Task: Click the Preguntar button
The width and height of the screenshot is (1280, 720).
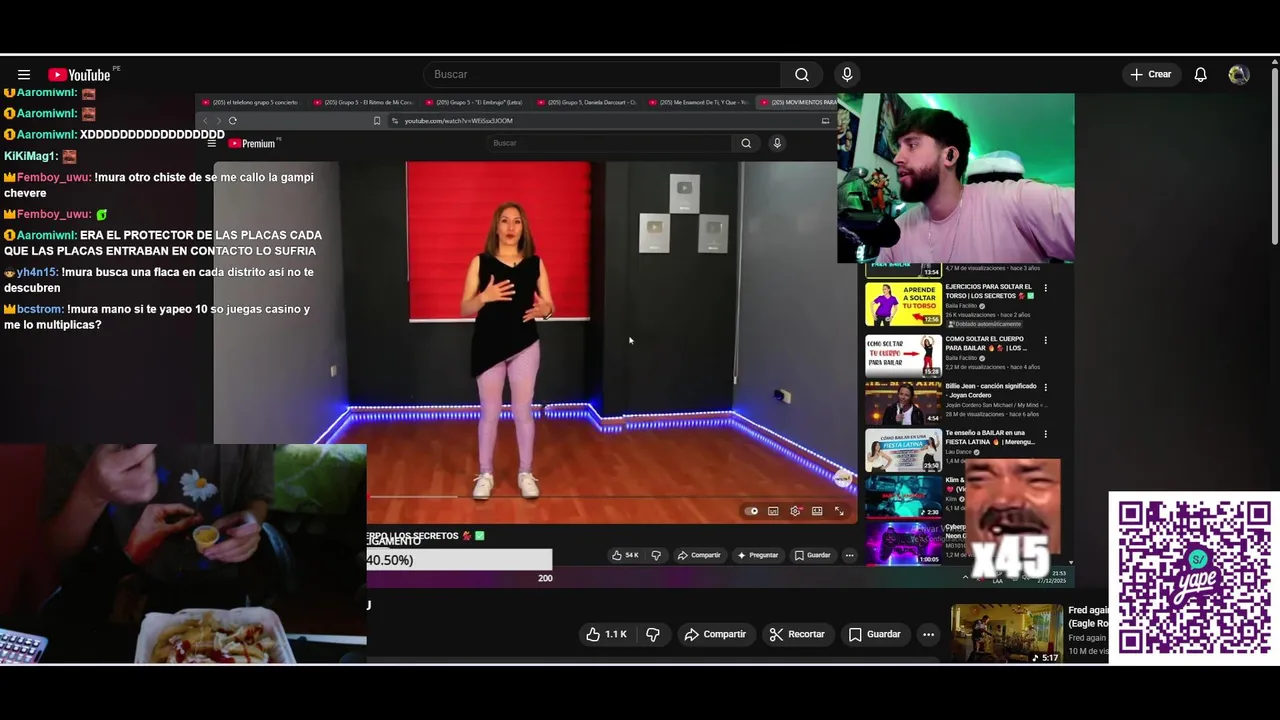Action: click(x=757, y=555)
